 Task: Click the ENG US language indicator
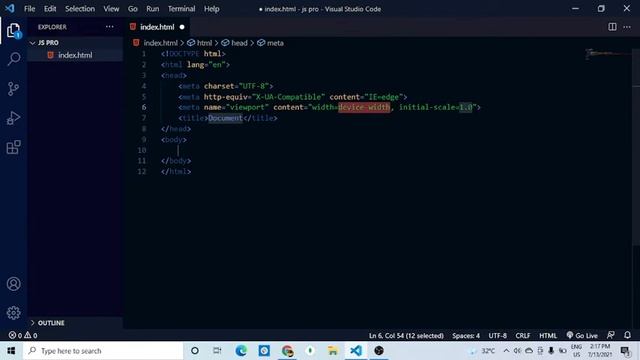coord(576,351)
